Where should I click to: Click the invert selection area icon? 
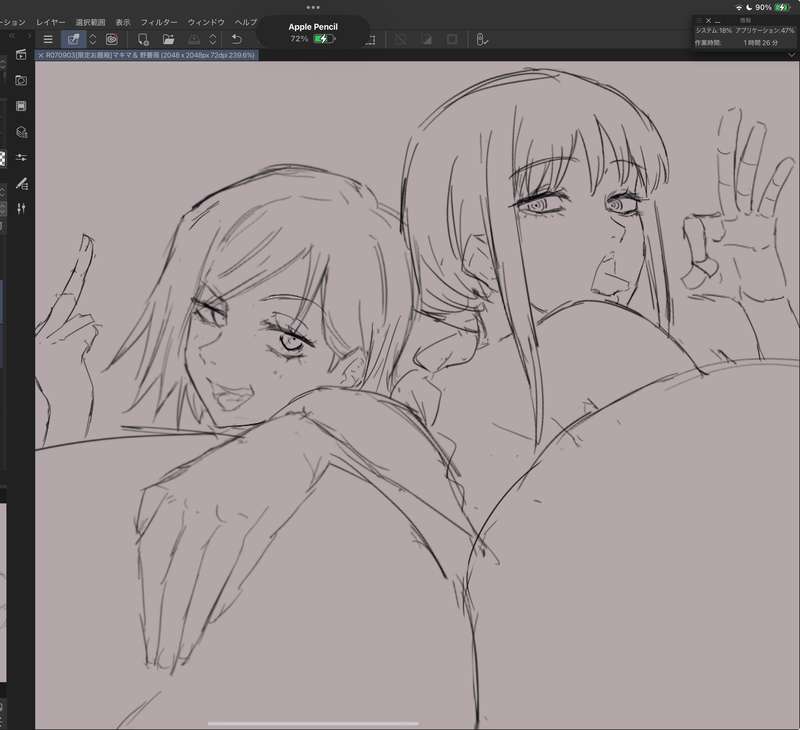click(427, 40)
